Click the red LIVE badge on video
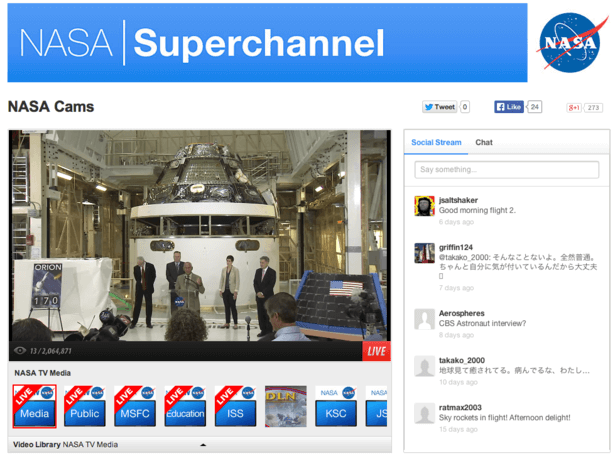Screen dimensions: 615x463 click(376, 351)
